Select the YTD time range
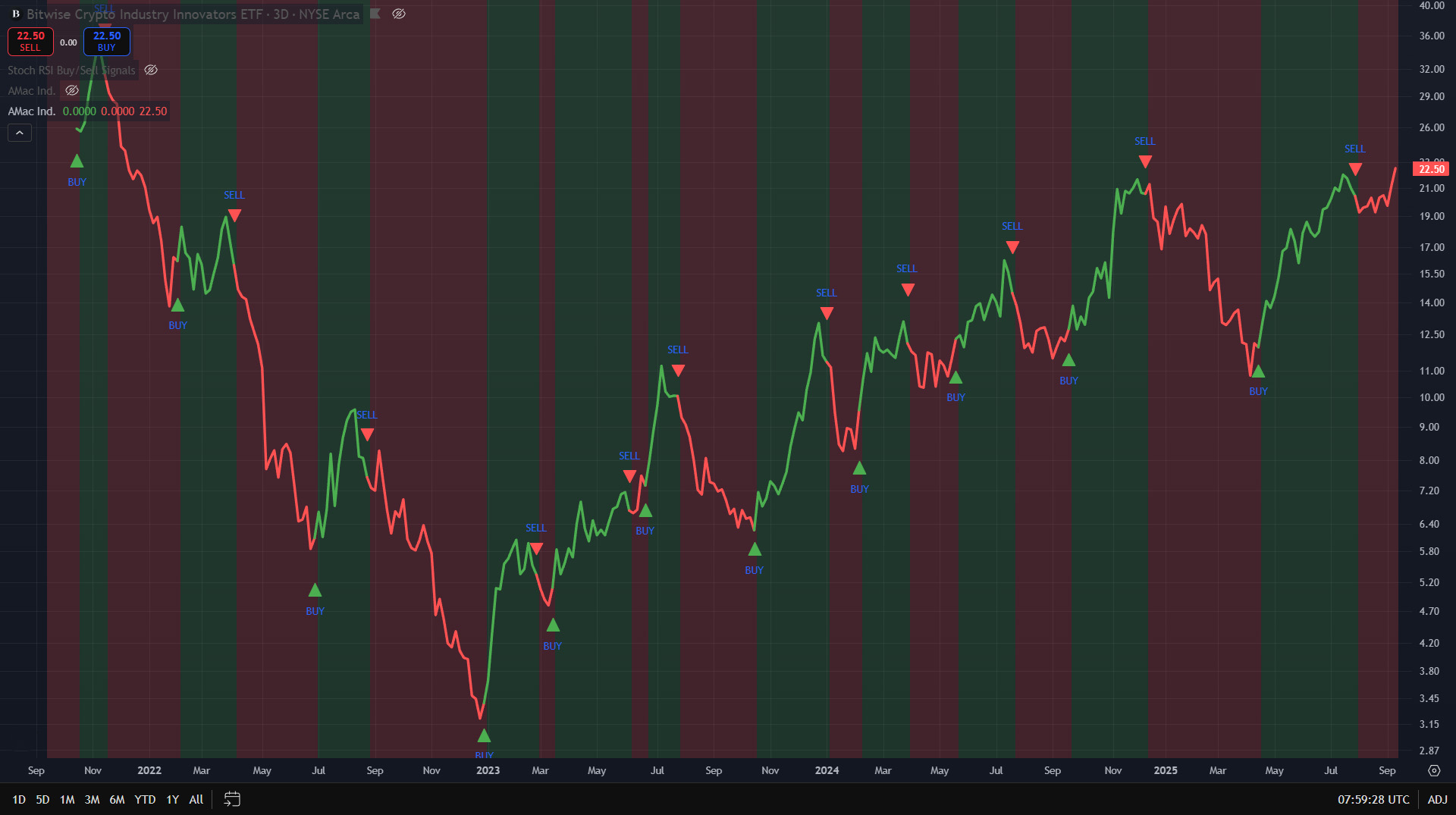Viewport: 1456px width, 815px height. click(x=145, y=799)
